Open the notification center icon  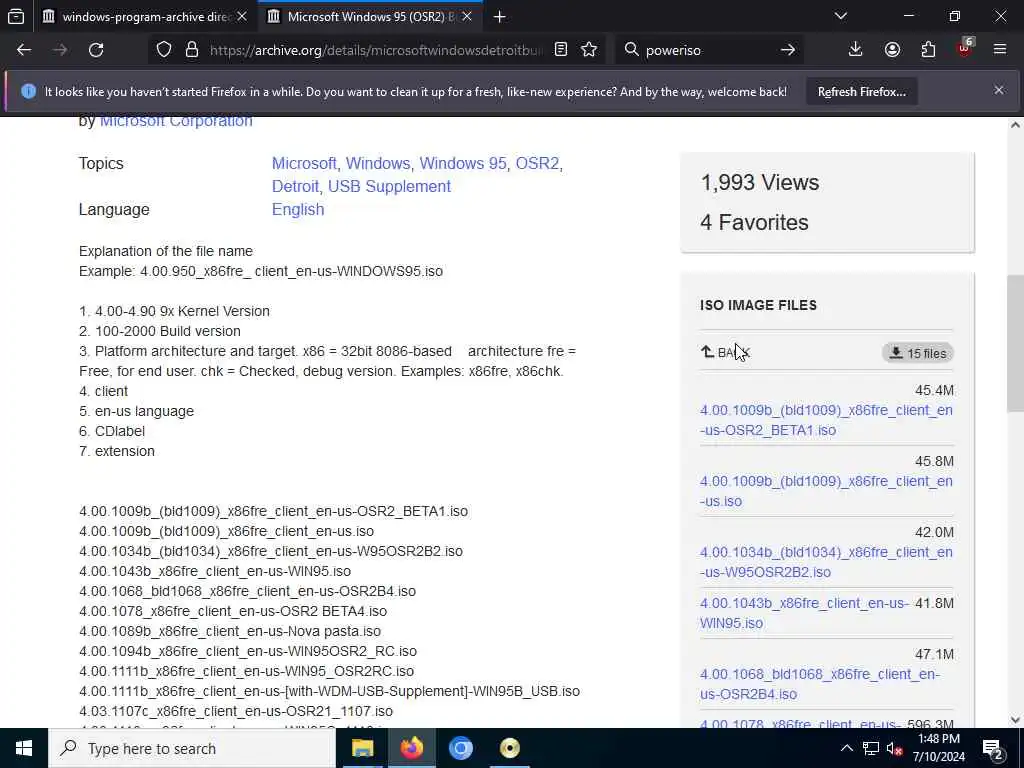point(993,748)
